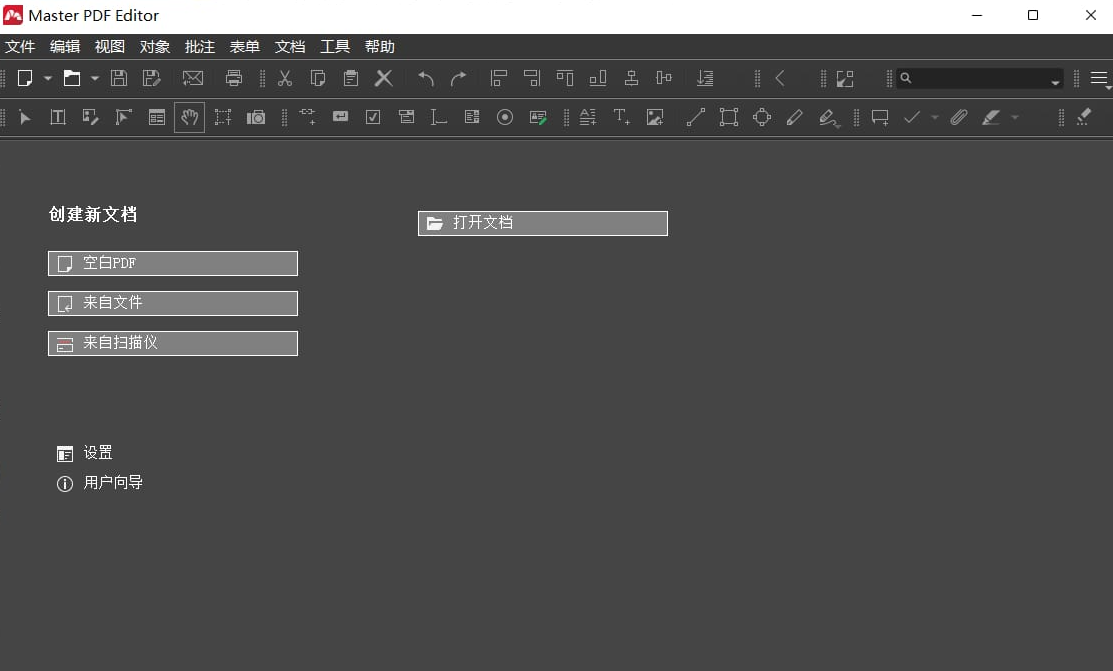The width and height of the screenshot is (1113, 671).
Task: Click the align bottom icon
Action: click(x=598, y=78)
